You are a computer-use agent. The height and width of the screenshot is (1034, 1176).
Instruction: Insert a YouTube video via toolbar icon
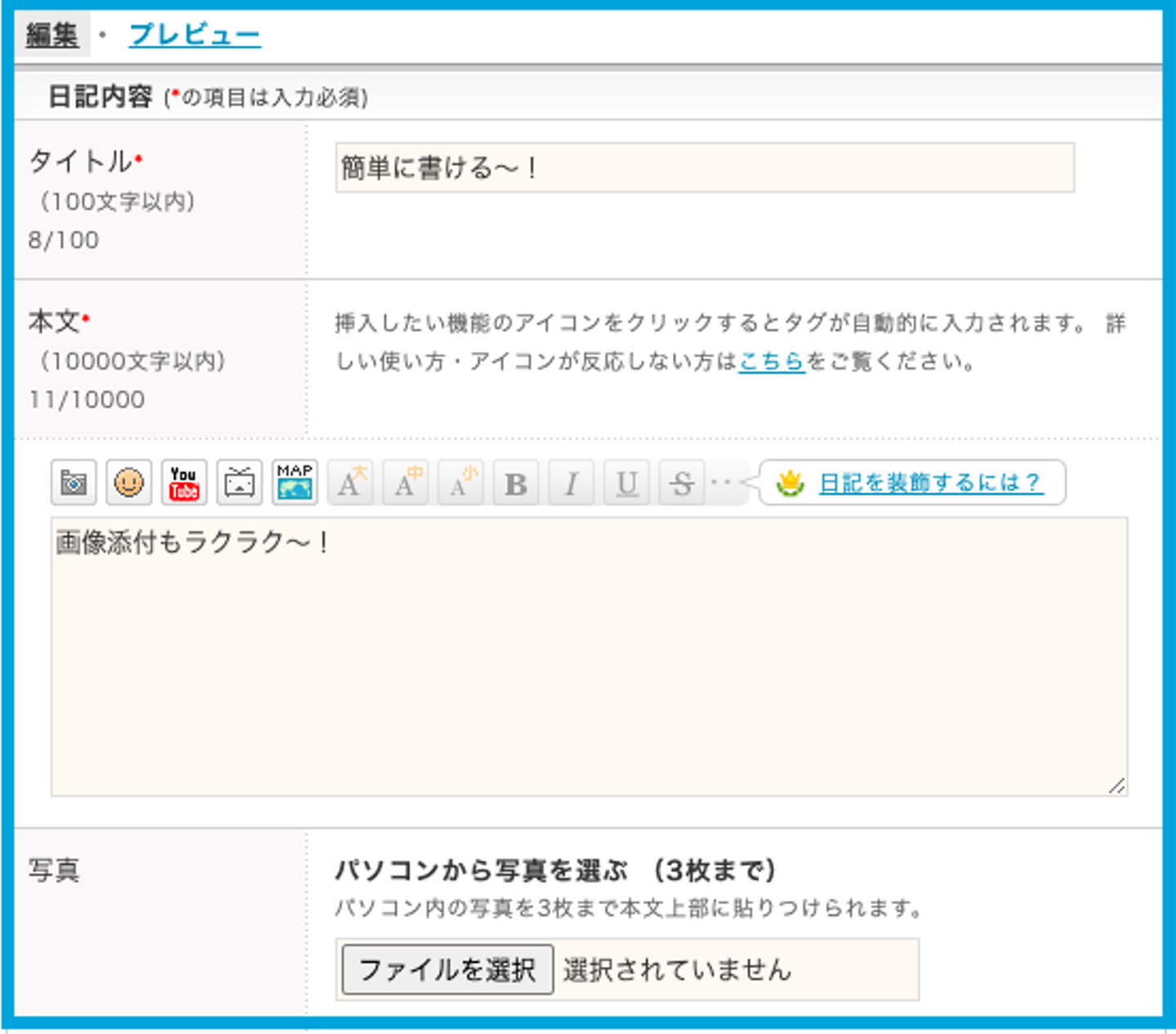[x=184, y=483]
